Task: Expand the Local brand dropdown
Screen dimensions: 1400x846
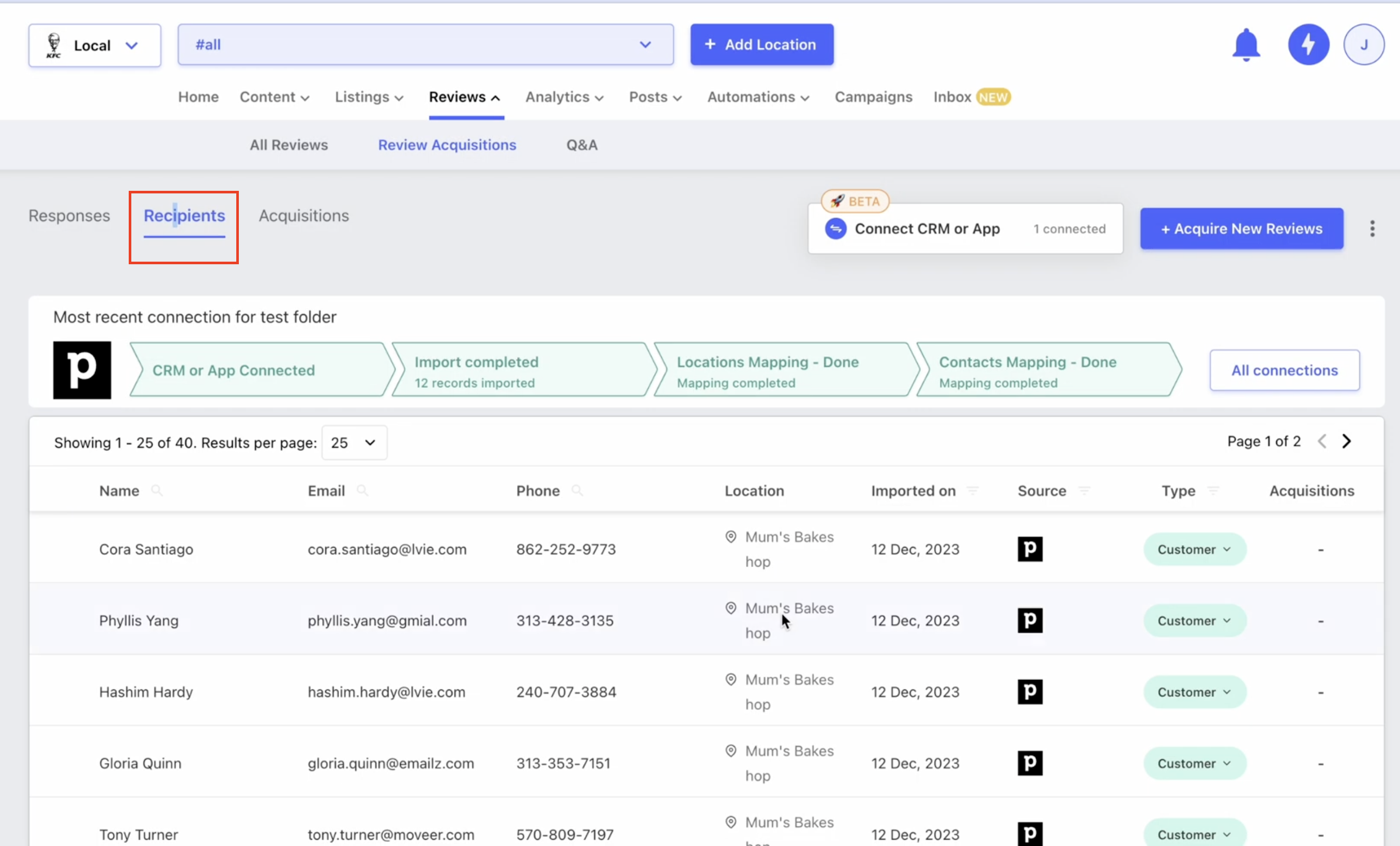Action: 95,46
